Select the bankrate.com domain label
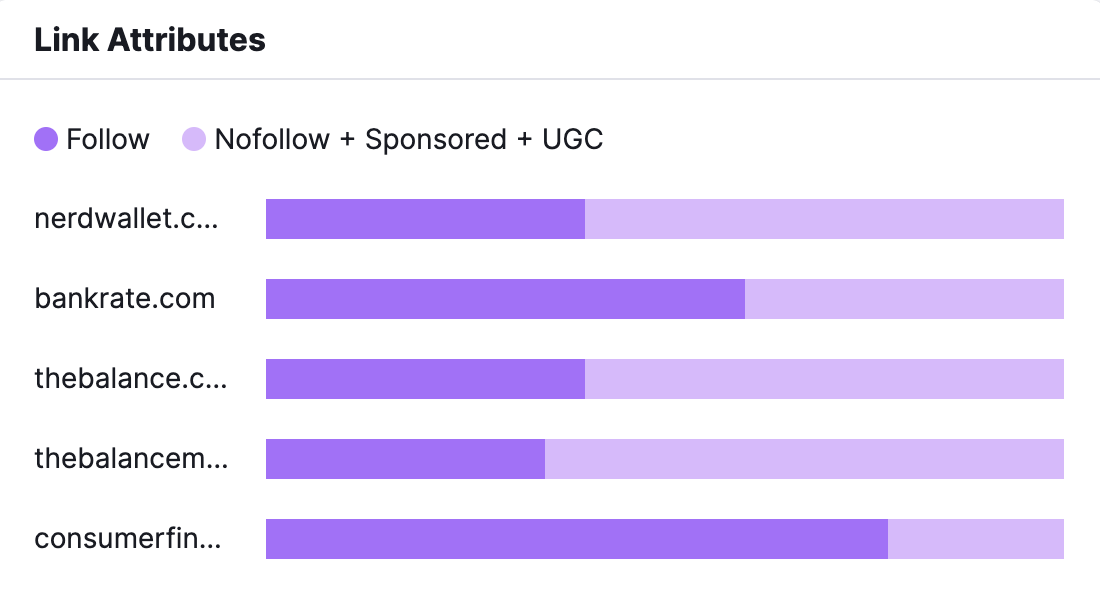The image size is (1100, 596). pyautogui.click(x=125, y=299)
